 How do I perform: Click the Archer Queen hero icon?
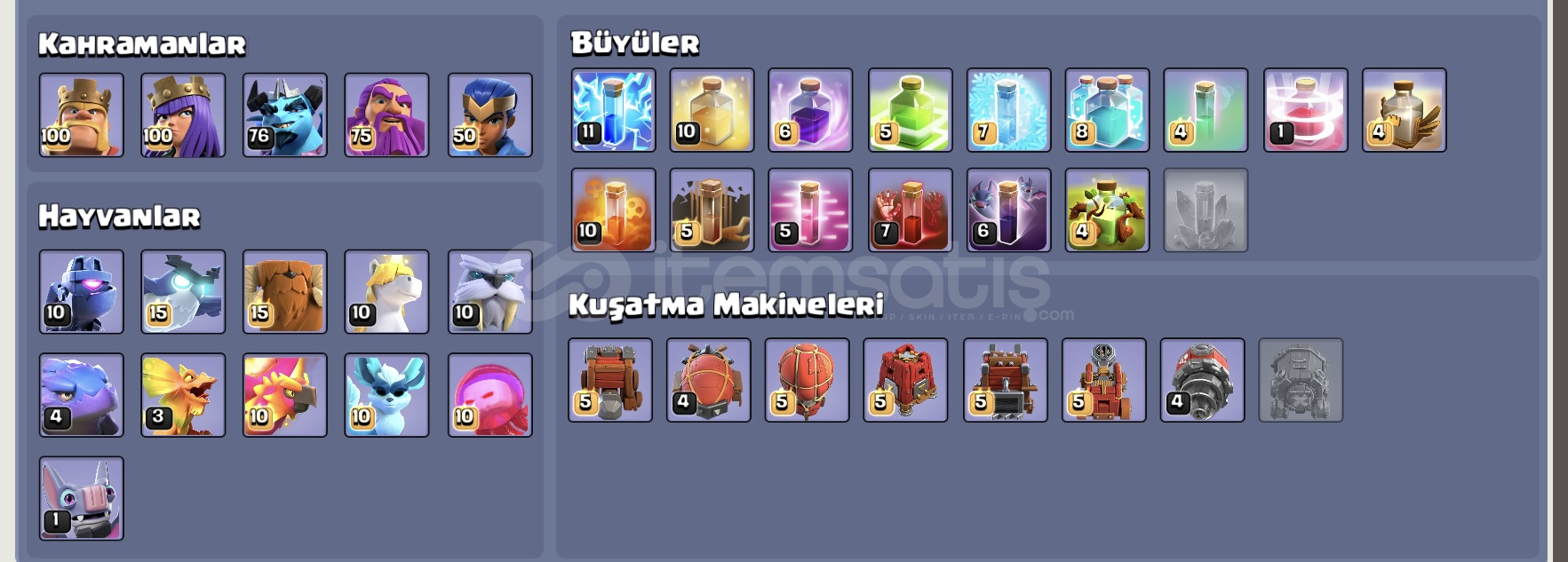coord(183,115)
